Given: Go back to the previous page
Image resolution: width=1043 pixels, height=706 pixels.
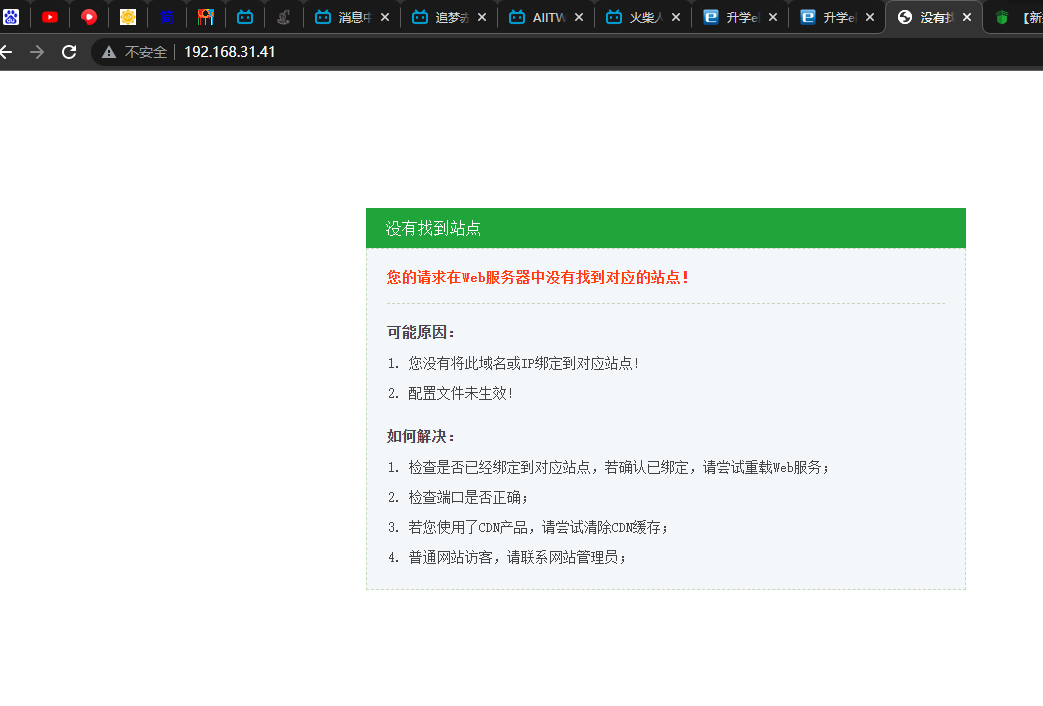Looking at the screenshot, I should [x=6, y=52].
